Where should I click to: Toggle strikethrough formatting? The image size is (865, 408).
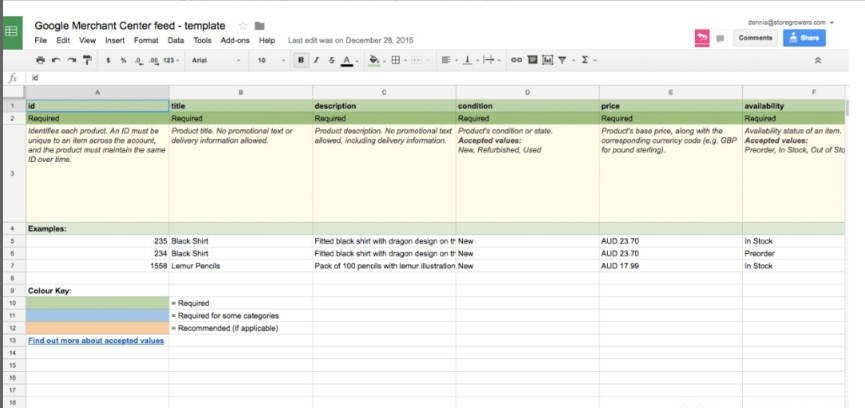coord(332,60)
